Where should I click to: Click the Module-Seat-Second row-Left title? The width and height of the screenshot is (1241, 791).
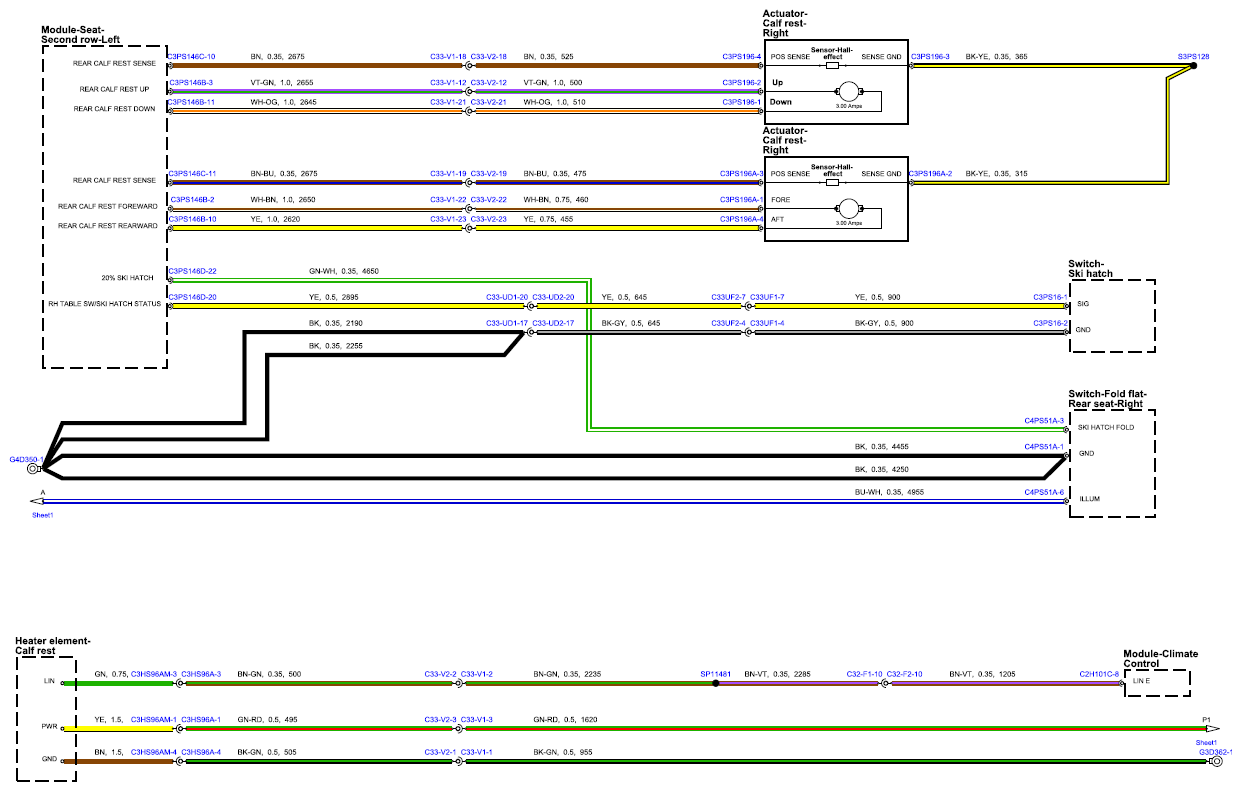[80, 35]
